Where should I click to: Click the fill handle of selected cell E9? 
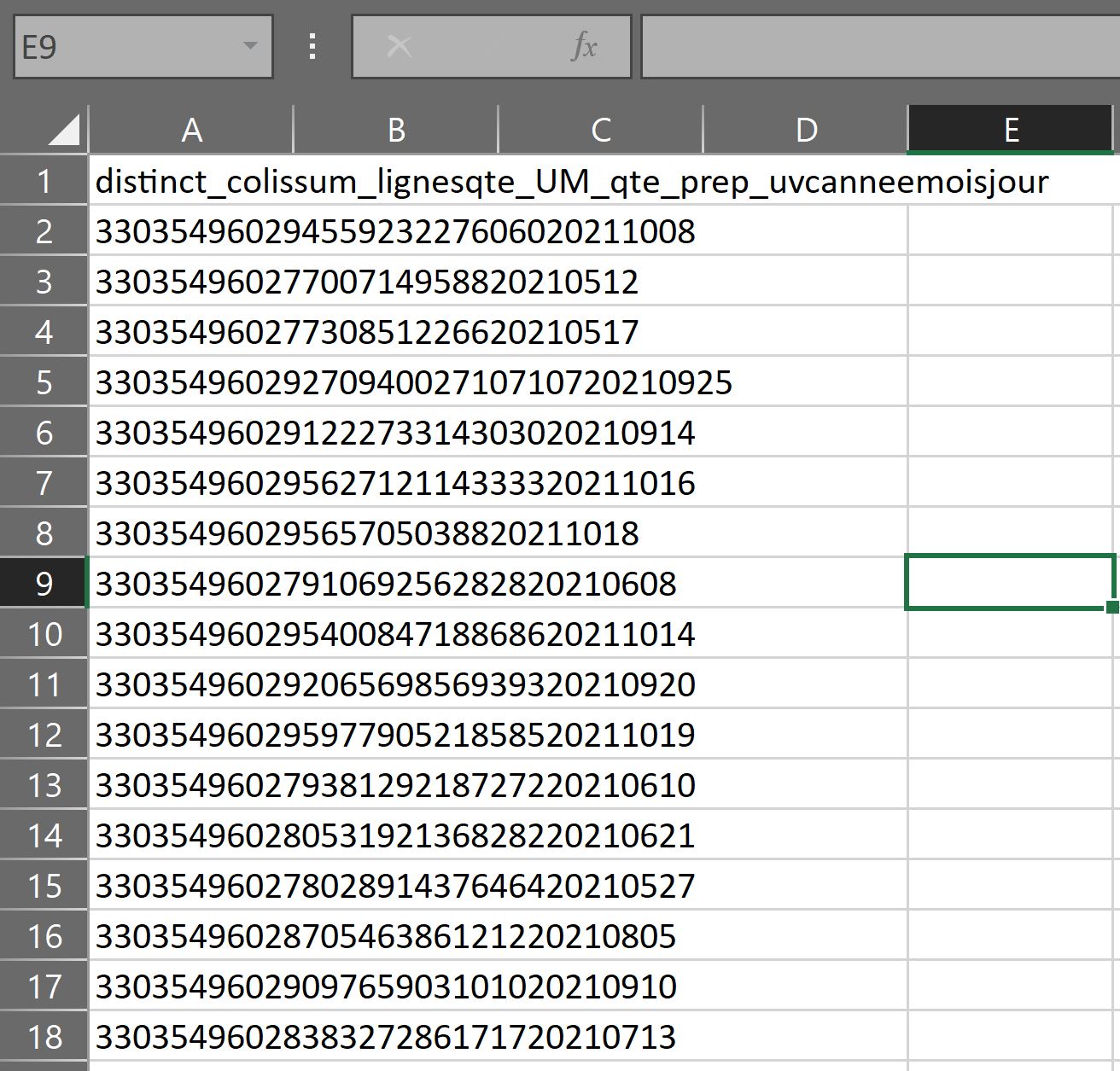[x=1112, y=606]
